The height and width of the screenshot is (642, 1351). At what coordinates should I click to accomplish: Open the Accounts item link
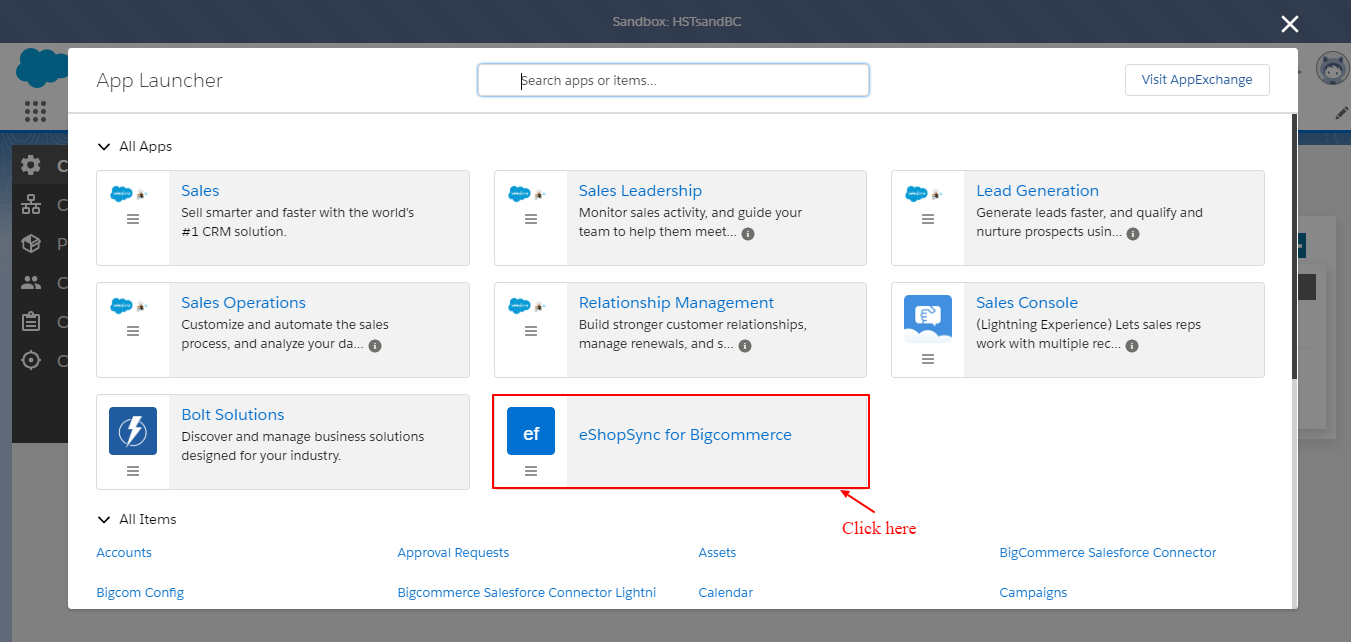pos(124,553)
